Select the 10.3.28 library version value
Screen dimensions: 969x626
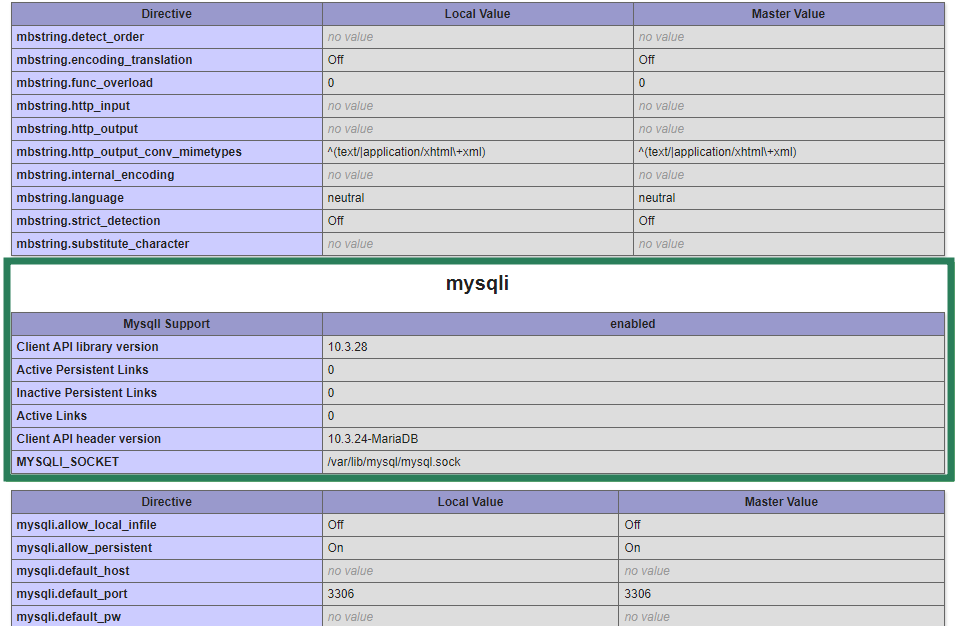[x=347, y=347]
